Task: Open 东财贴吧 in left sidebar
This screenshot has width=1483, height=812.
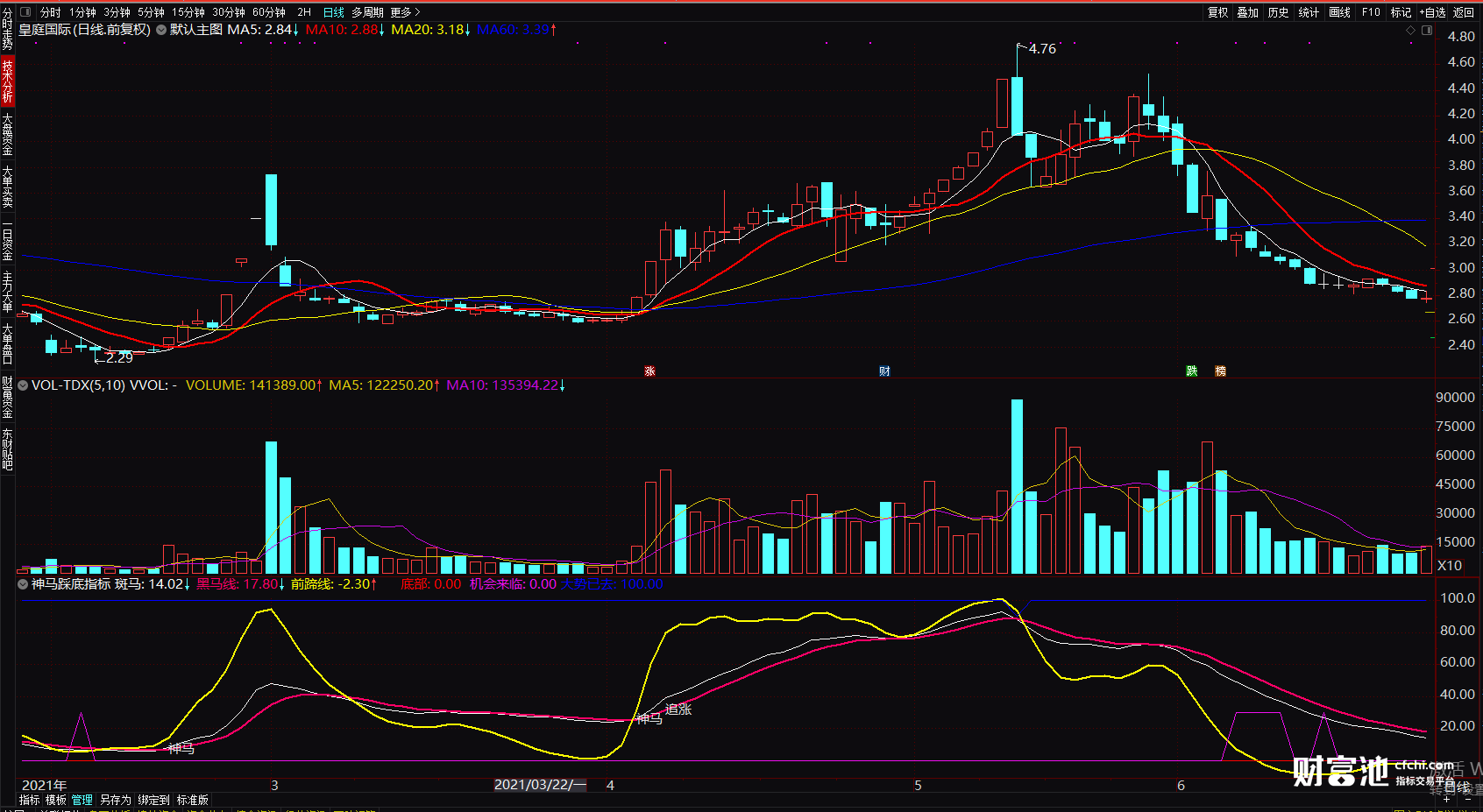Action: [x=7, y=449]
